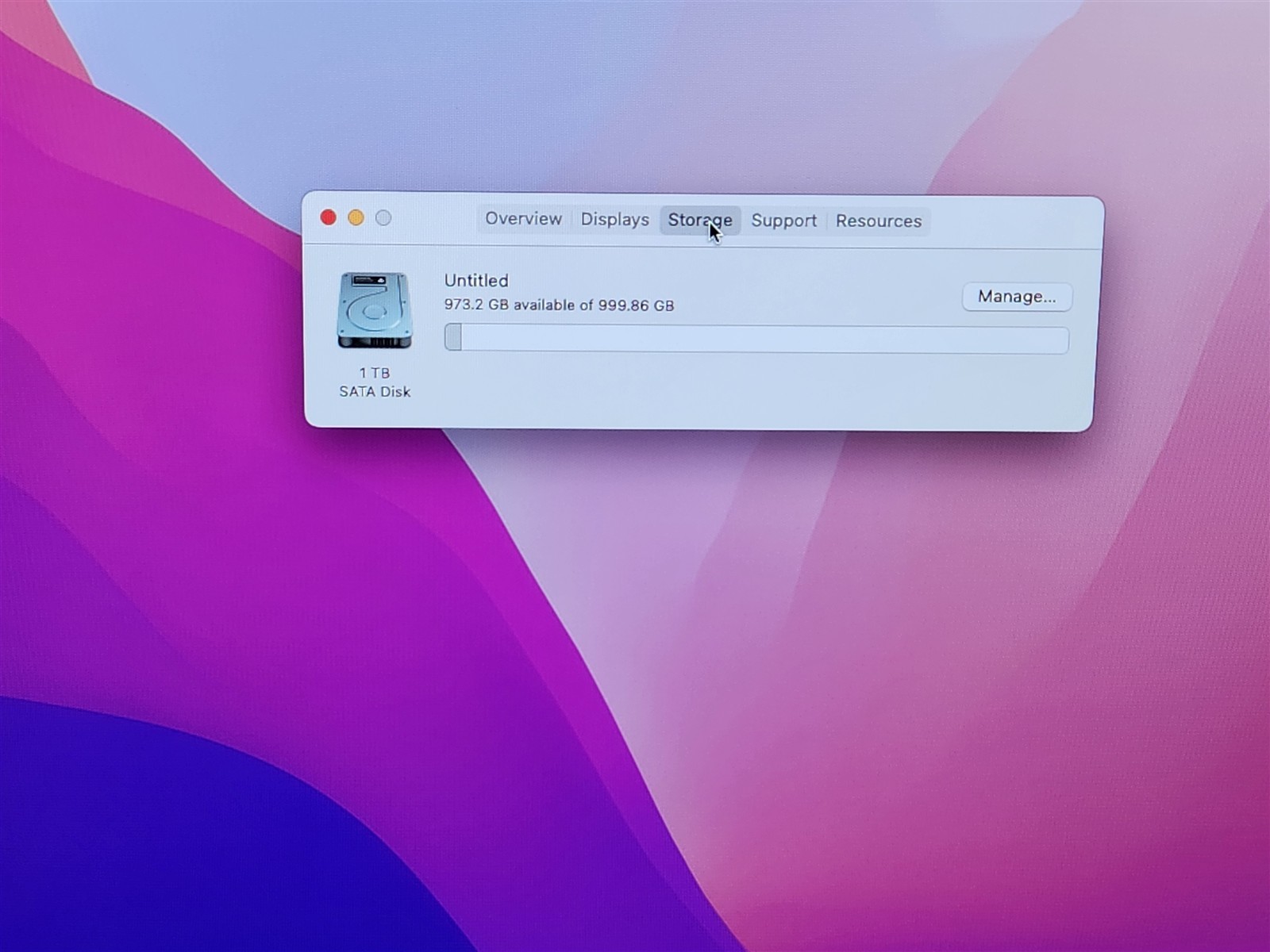This screenshot has width=1270, height=952.
Task: Click the SATA Disk label
Action: (375, 392)
